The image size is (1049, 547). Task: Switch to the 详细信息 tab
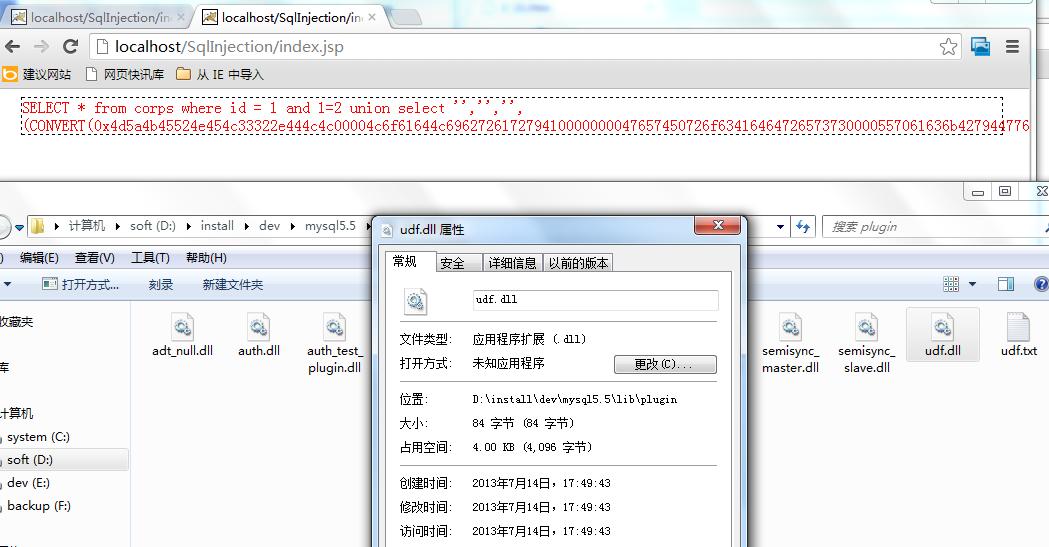pos(512,263)
